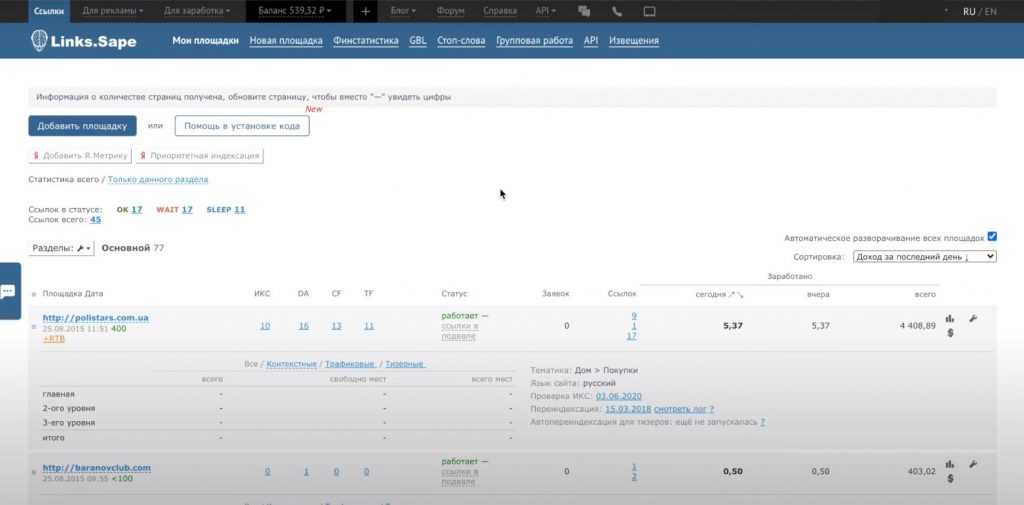Open the Для рекламы menu
The image size is (1024, 505).
click(112, 12)
